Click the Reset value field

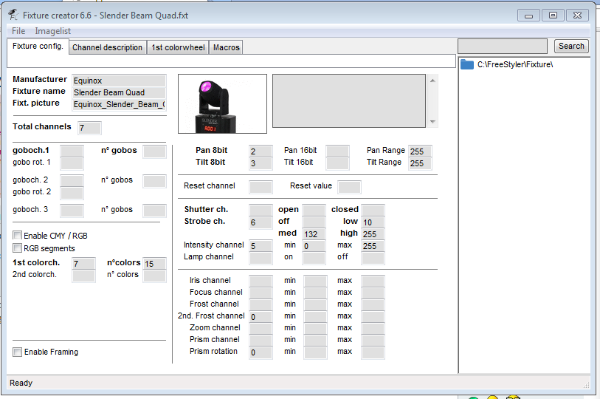click(349, 187)
